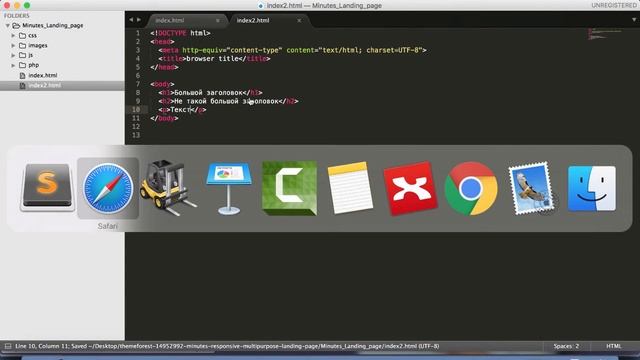Expand the js folder
Screen dimensions: 640x360
pos(13,55)
